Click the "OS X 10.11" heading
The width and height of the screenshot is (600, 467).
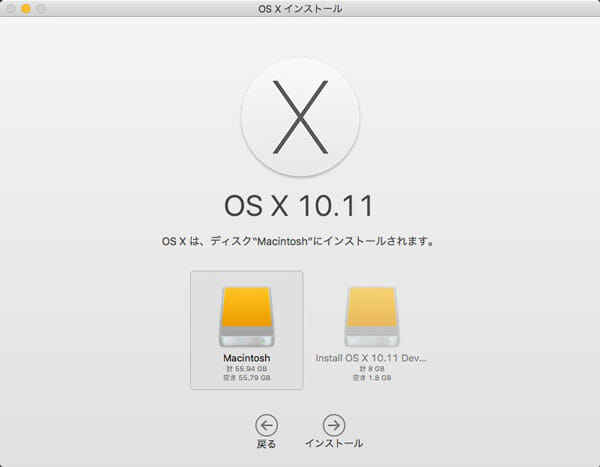[299, 206]
